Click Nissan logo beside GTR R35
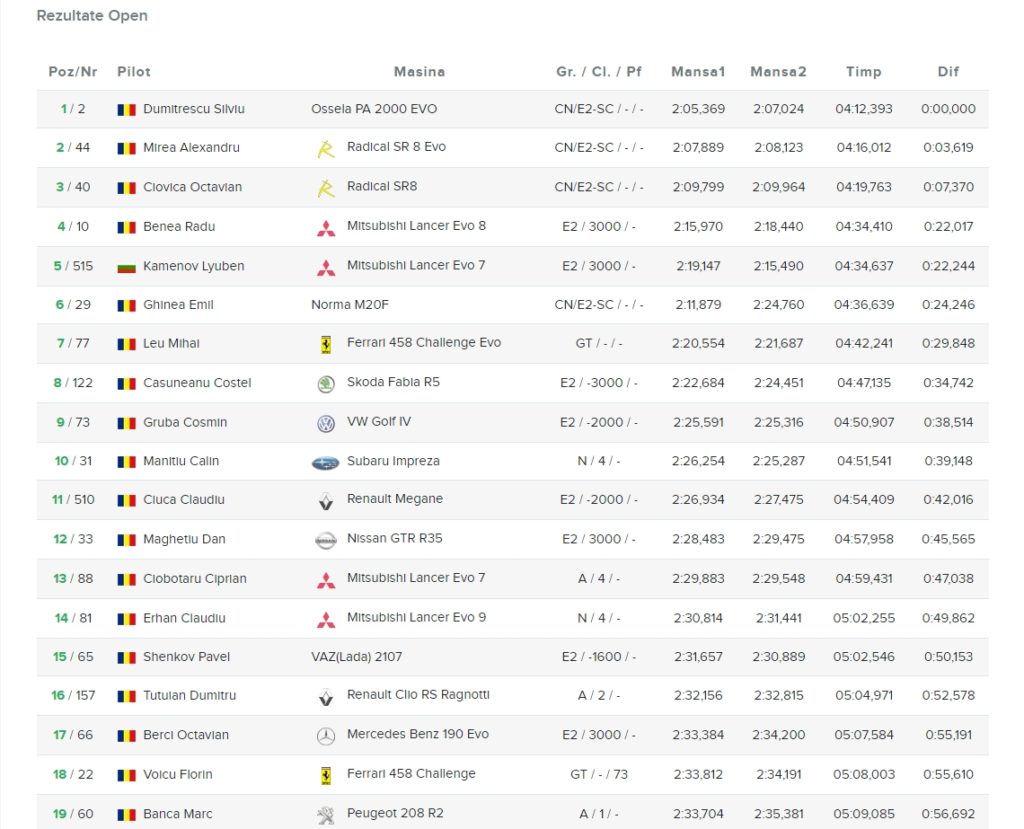Screen dimensions: 1024x829 tap(325, 540)
